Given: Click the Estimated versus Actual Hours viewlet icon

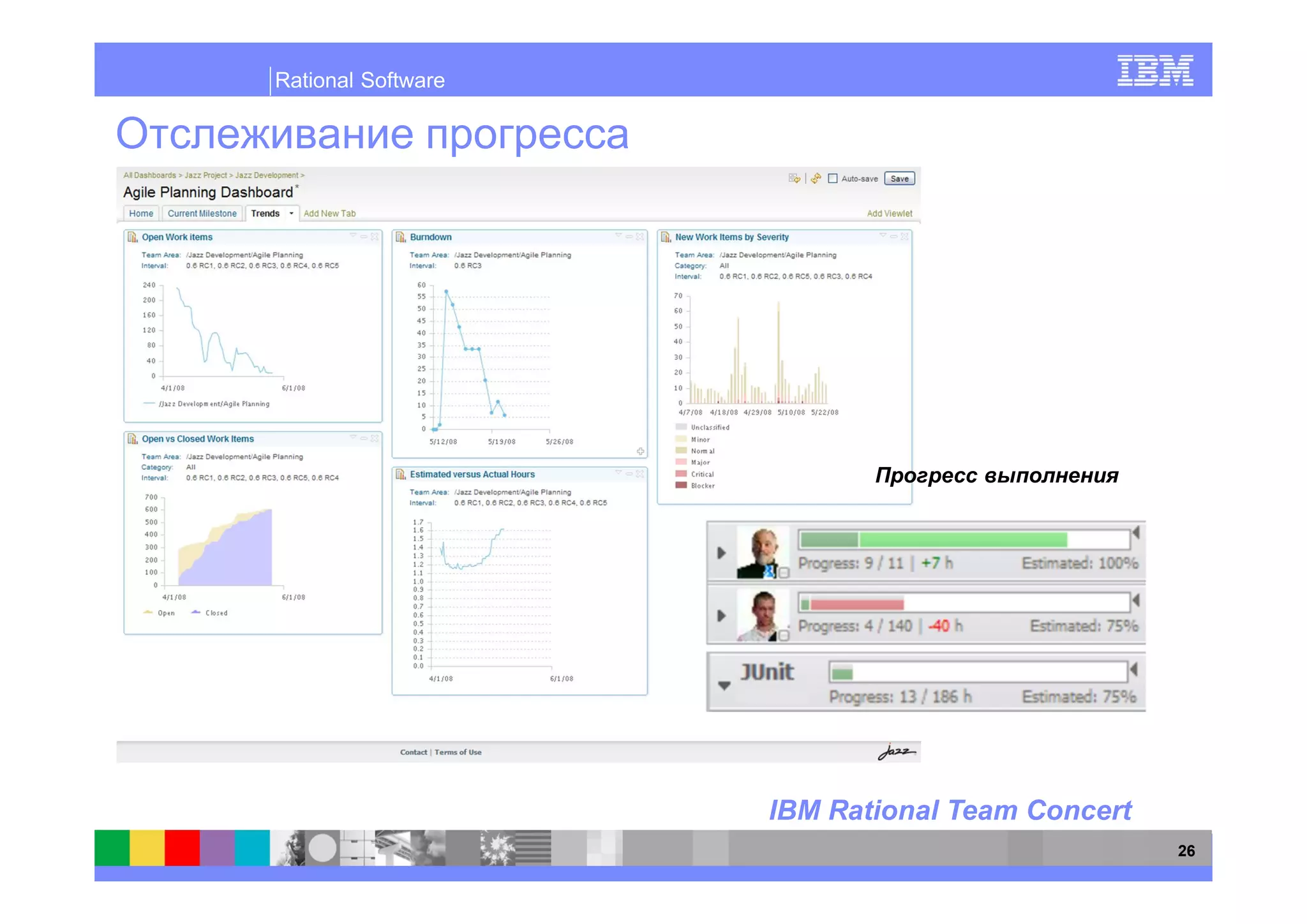Looking at the screenshot, I should tap(401, 475).
